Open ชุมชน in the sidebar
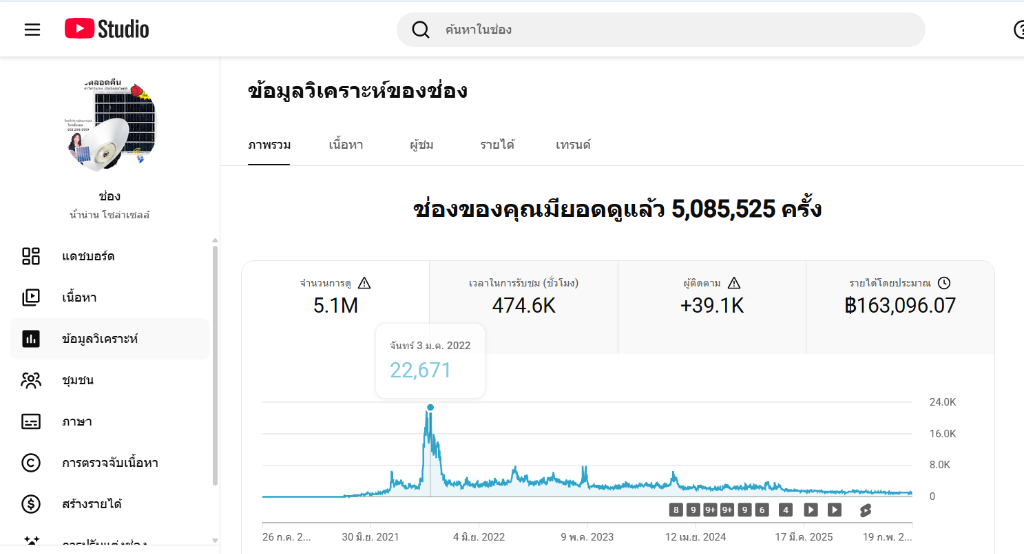 pos(110,380)
